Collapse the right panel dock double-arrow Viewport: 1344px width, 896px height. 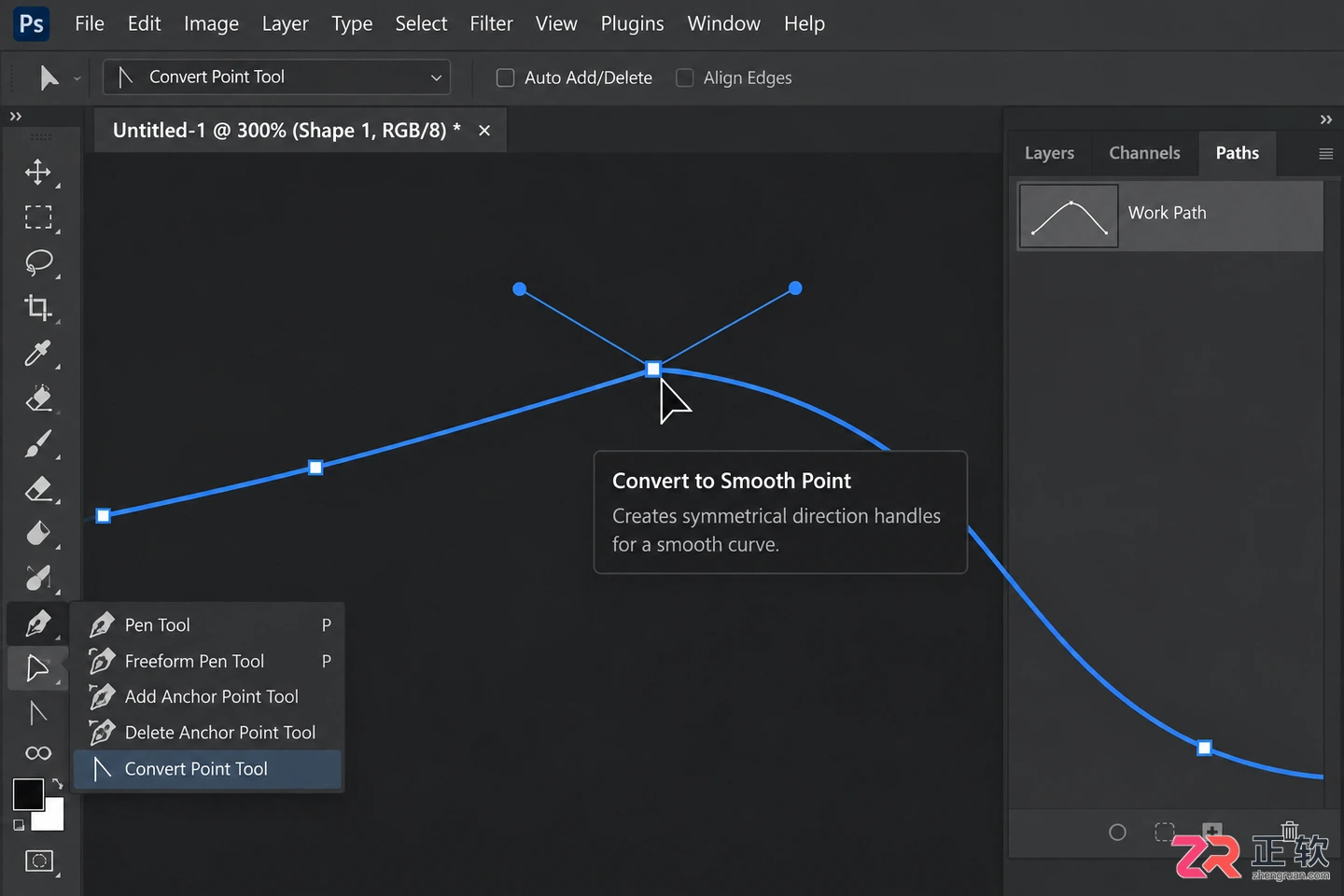coord(1325,119)
